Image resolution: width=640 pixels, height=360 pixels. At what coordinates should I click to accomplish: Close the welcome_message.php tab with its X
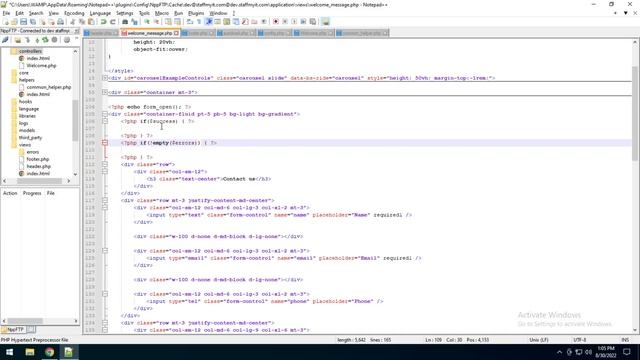click(176, 33)
